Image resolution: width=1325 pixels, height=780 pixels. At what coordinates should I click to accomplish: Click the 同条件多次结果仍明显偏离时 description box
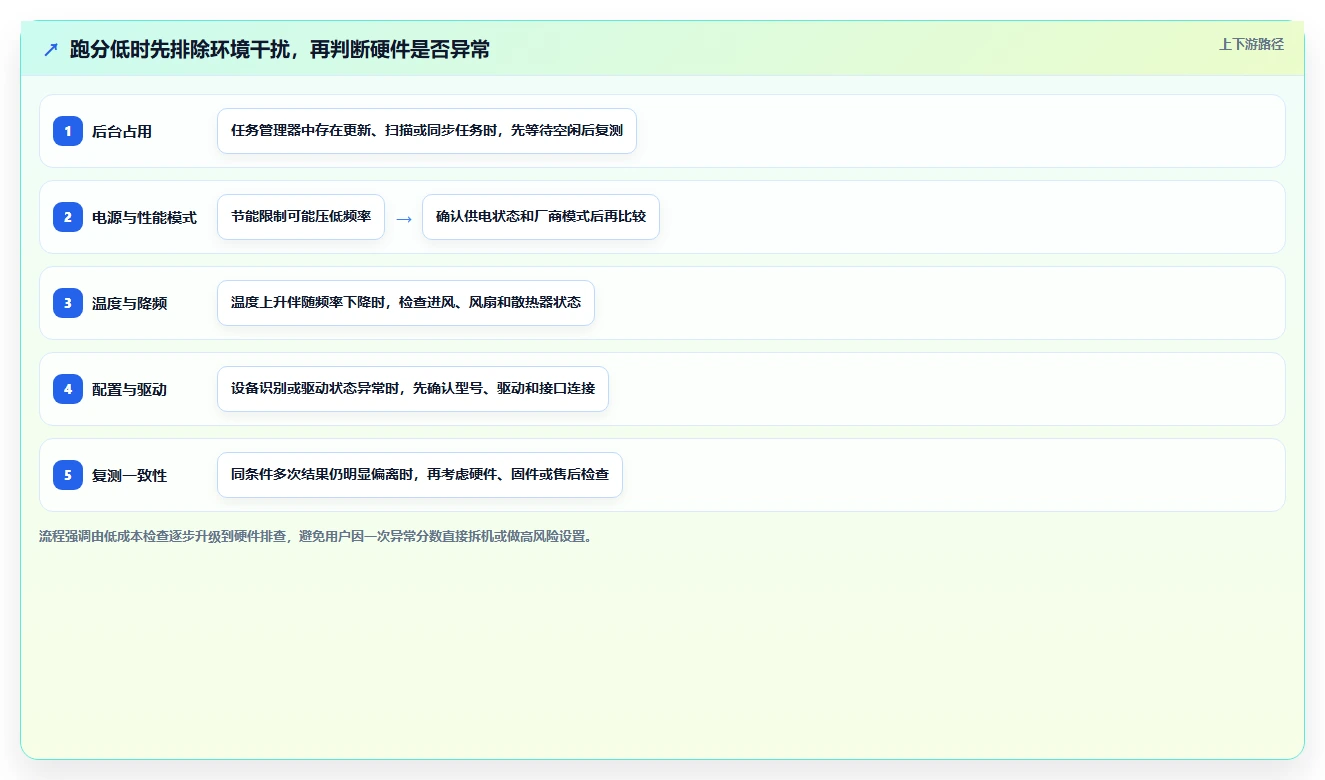(420, 475)
